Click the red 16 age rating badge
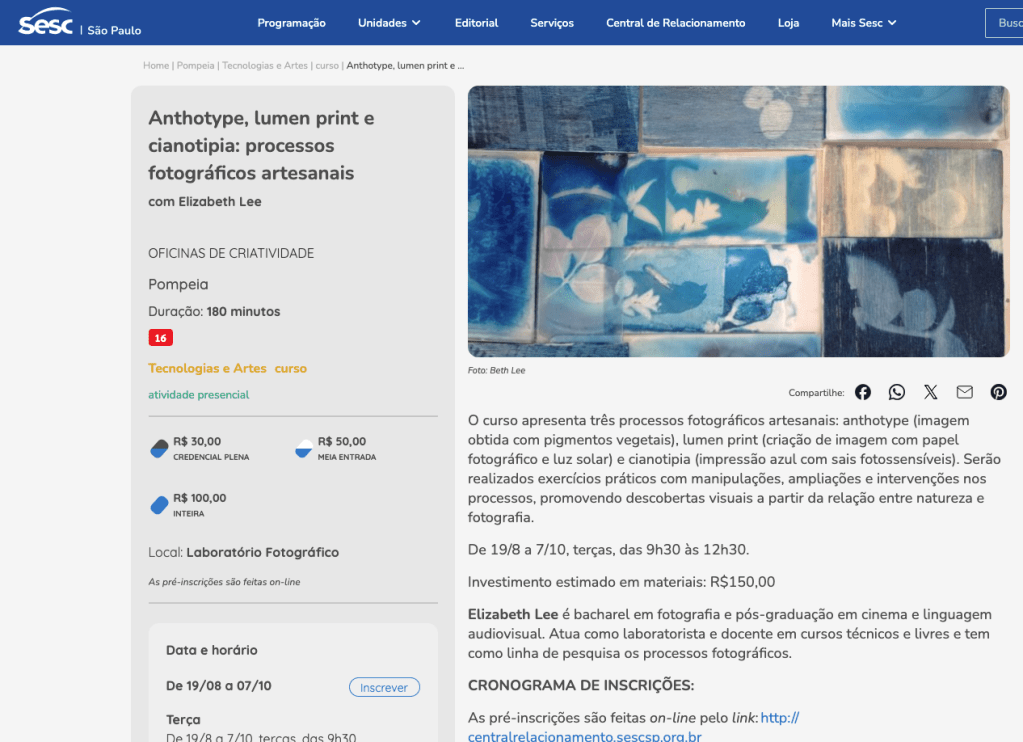The width and height of the screenshot is (1023, 742). [x=160, y=338]
